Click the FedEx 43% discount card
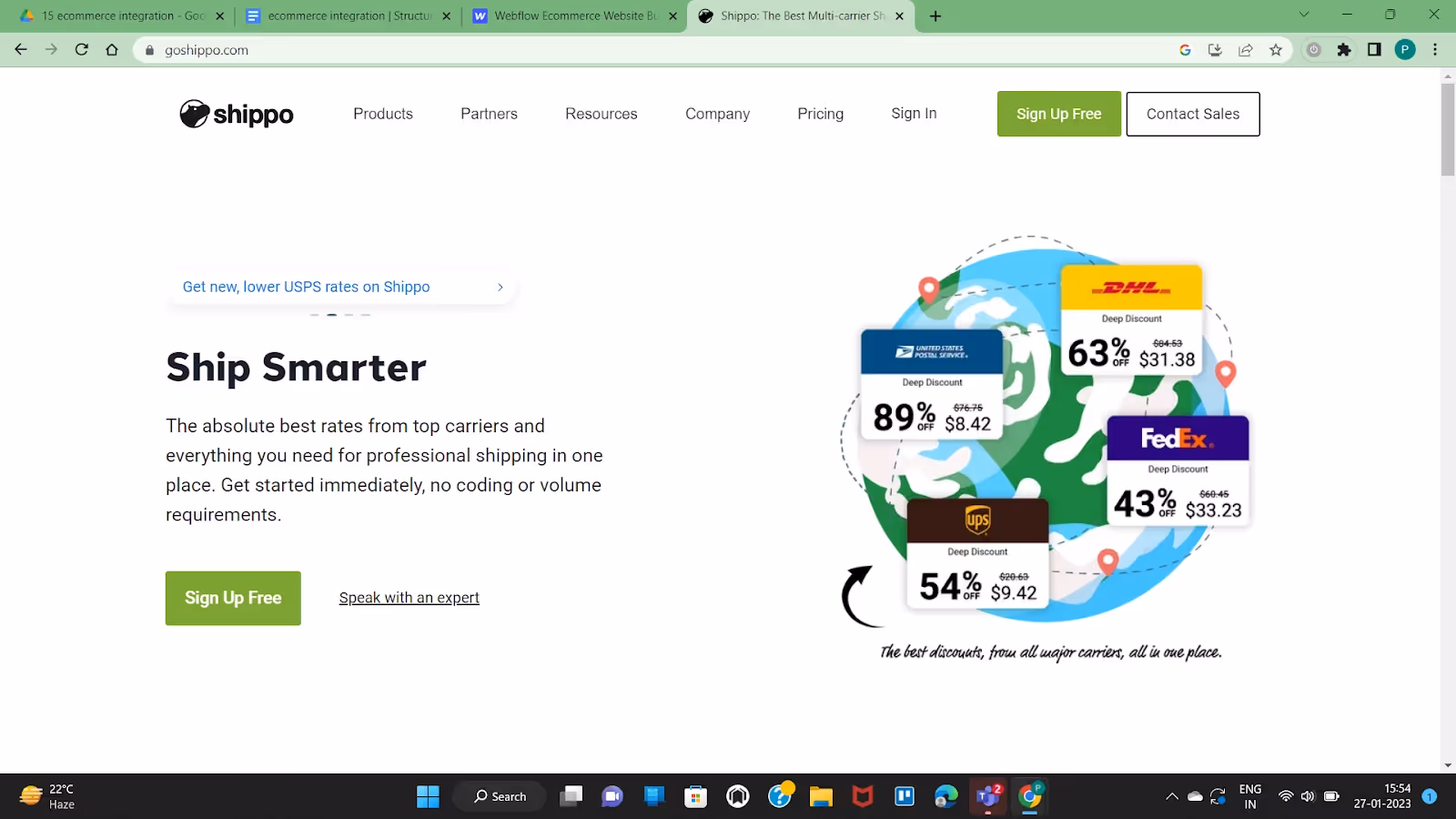The height and width of the screenshot is (819, 1456). [x=1178, y=470]
